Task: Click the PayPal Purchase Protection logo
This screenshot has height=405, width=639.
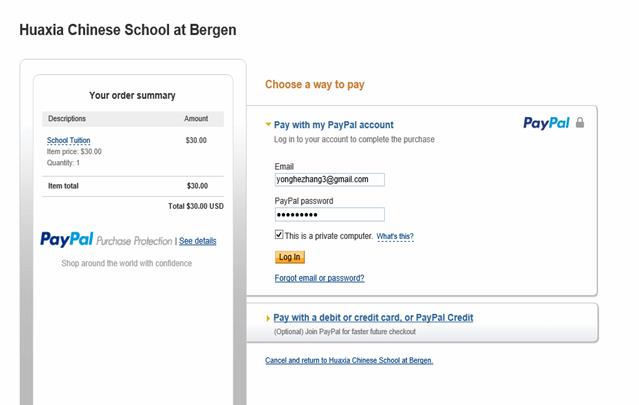Action: click(107, 240)
